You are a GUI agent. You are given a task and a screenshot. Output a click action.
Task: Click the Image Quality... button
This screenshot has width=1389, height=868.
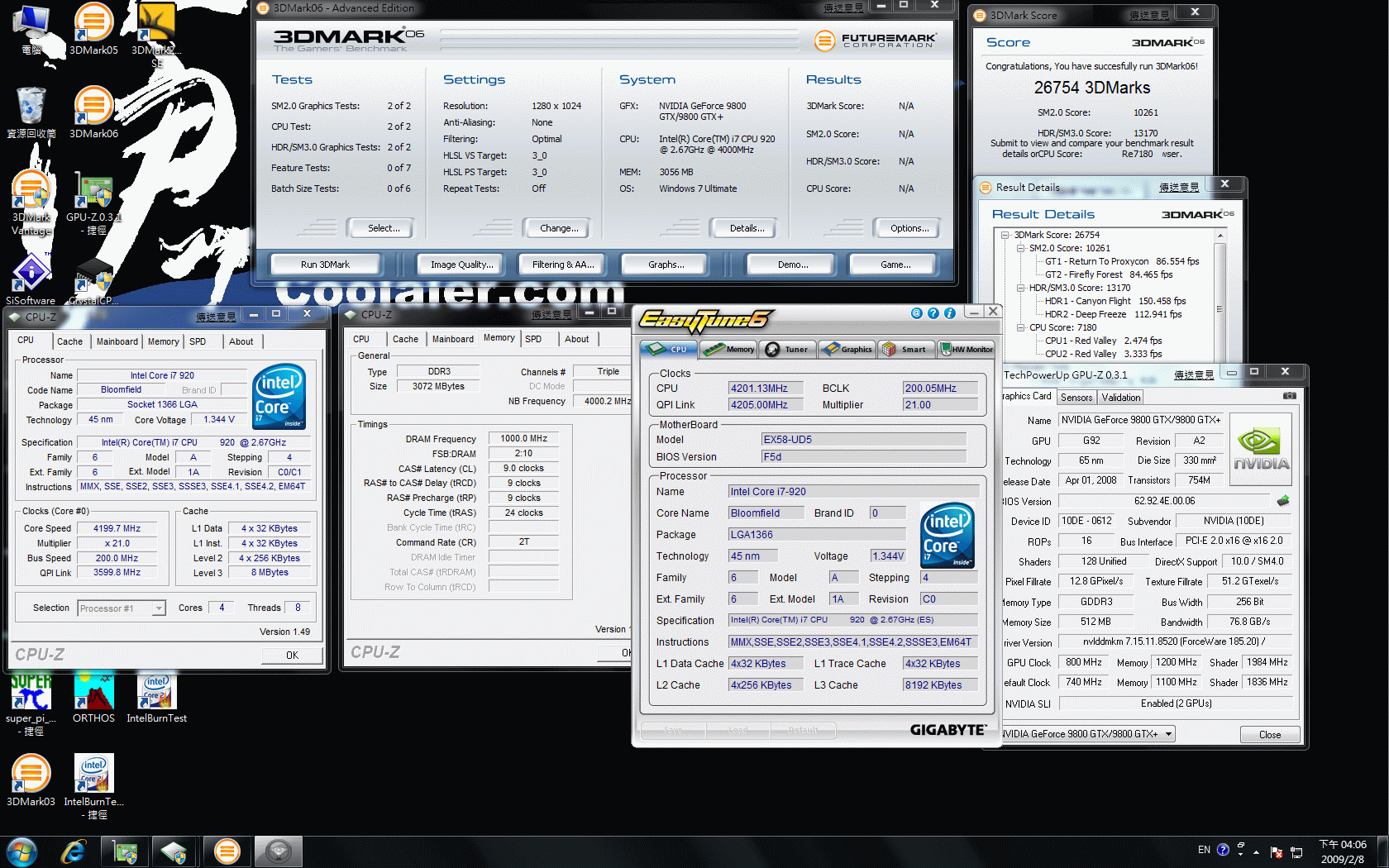(461, 265)
